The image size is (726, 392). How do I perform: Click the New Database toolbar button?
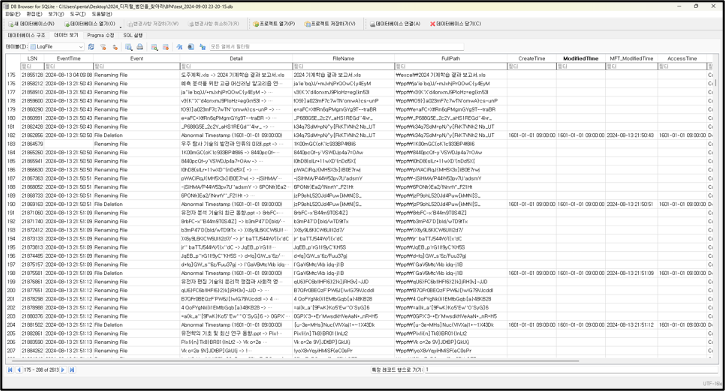coord(31,24)
